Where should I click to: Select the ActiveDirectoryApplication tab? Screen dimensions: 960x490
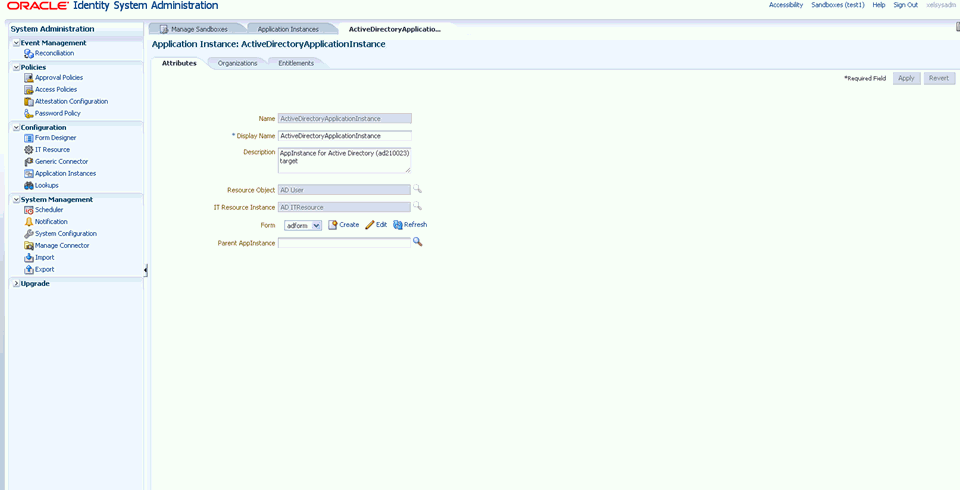(x=394, y=29)
